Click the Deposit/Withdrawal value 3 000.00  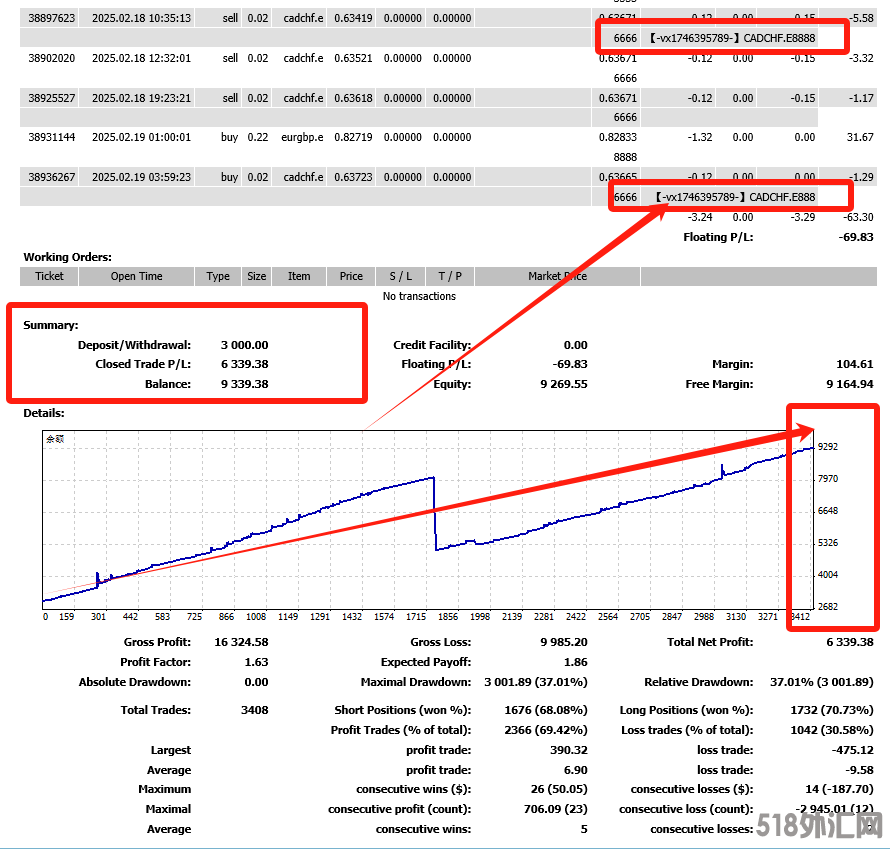(x=244, y=345)
